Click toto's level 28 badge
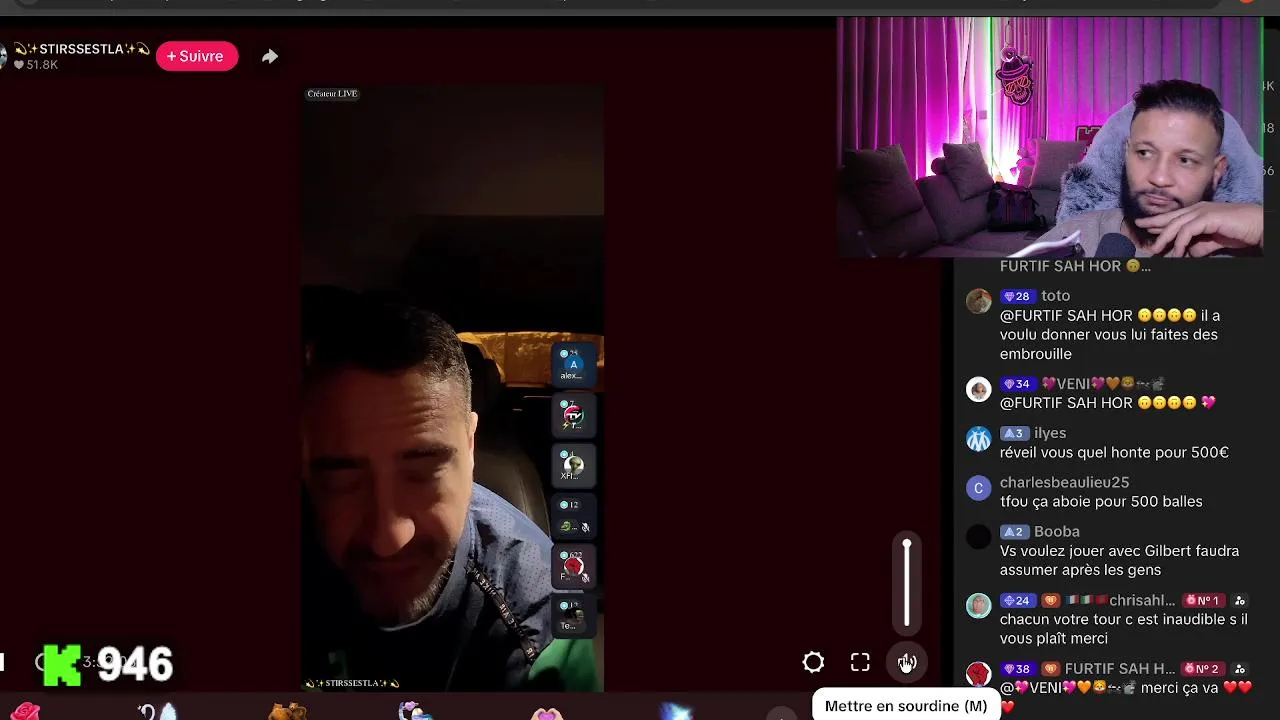 [1016, 296]
